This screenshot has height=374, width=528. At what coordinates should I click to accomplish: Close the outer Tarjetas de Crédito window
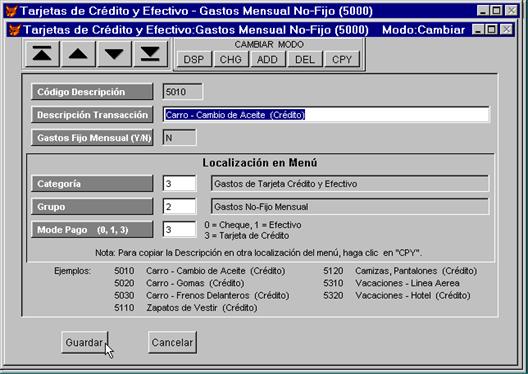[x=511, y=11]
